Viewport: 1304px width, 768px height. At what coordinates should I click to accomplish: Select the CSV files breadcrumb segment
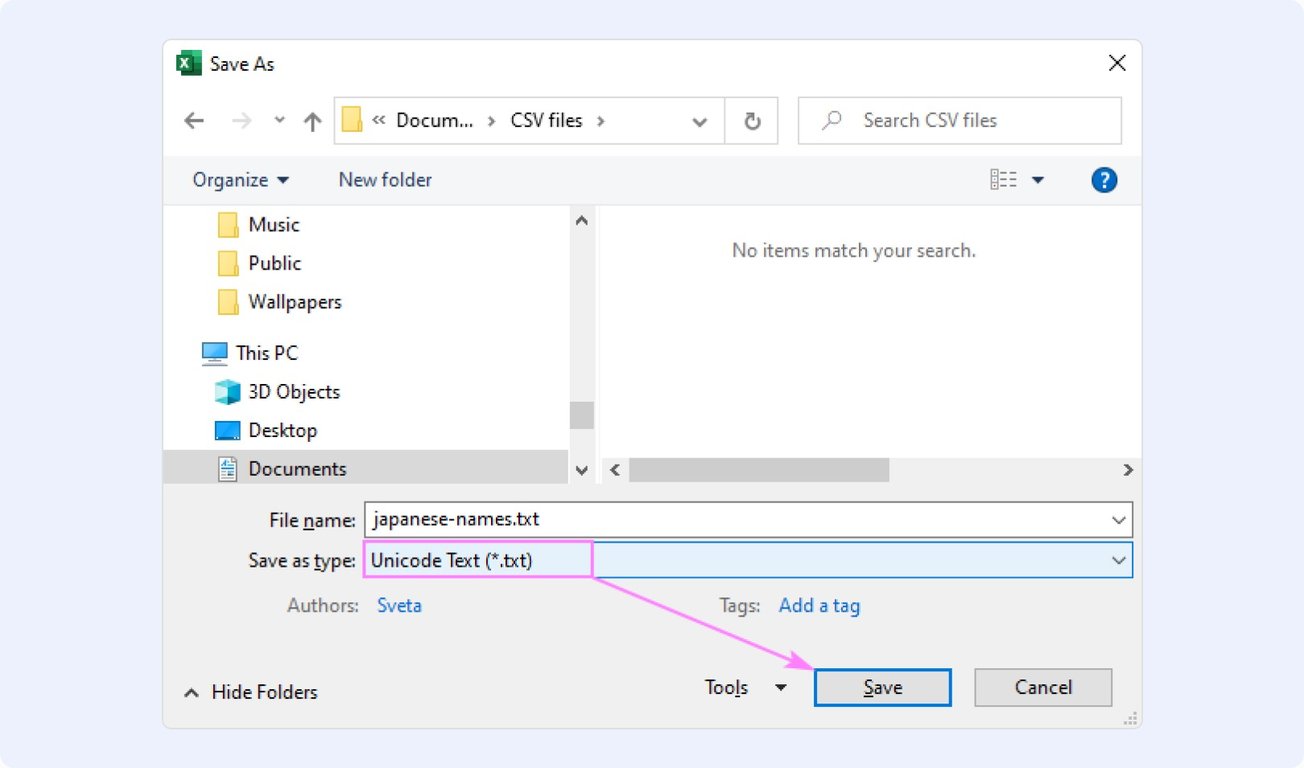546,120
